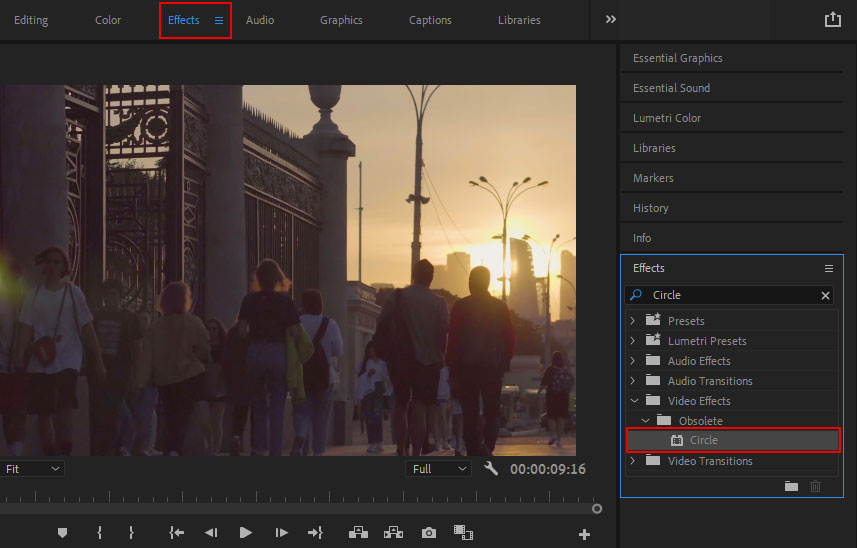Click the 00:00:09:16 timecode display
This screenshot has height=548, width=857.
(x=548, y=469)
